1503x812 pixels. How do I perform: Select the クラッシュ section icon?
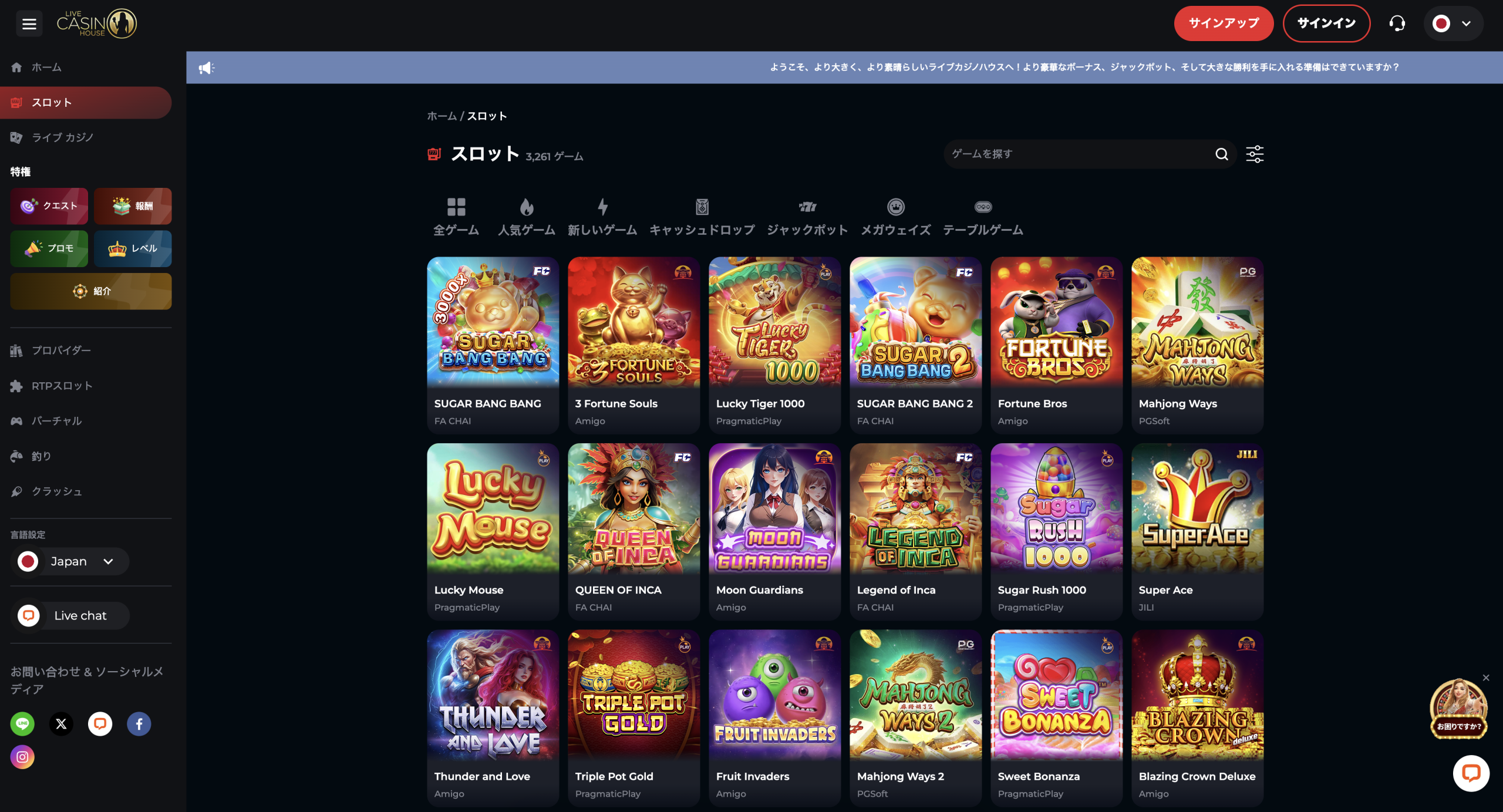[x=17, y=491]
